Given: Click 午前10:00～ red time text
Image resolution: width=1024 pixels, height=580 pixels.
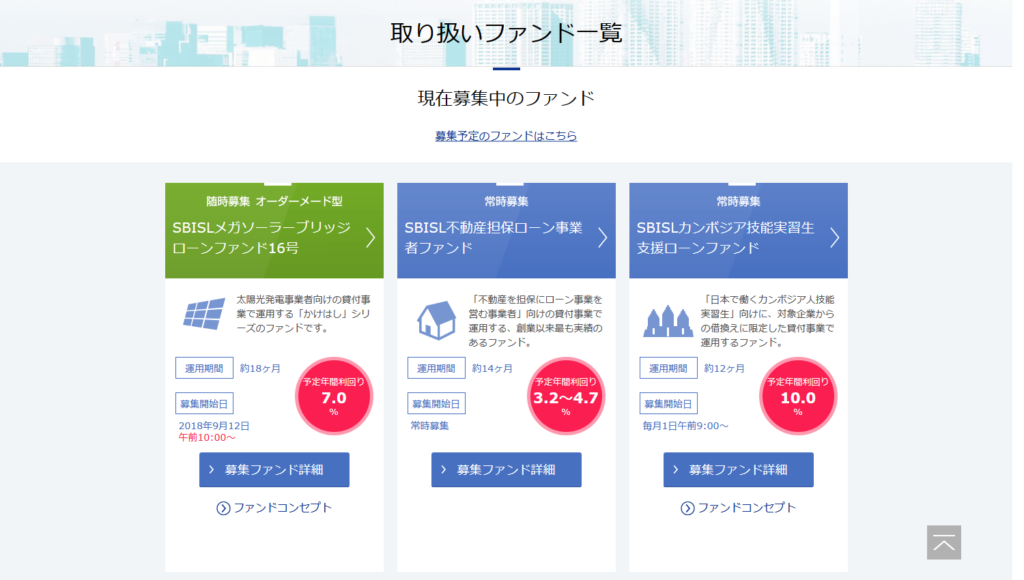Looking at the screenshot, I should click(207, 437).
